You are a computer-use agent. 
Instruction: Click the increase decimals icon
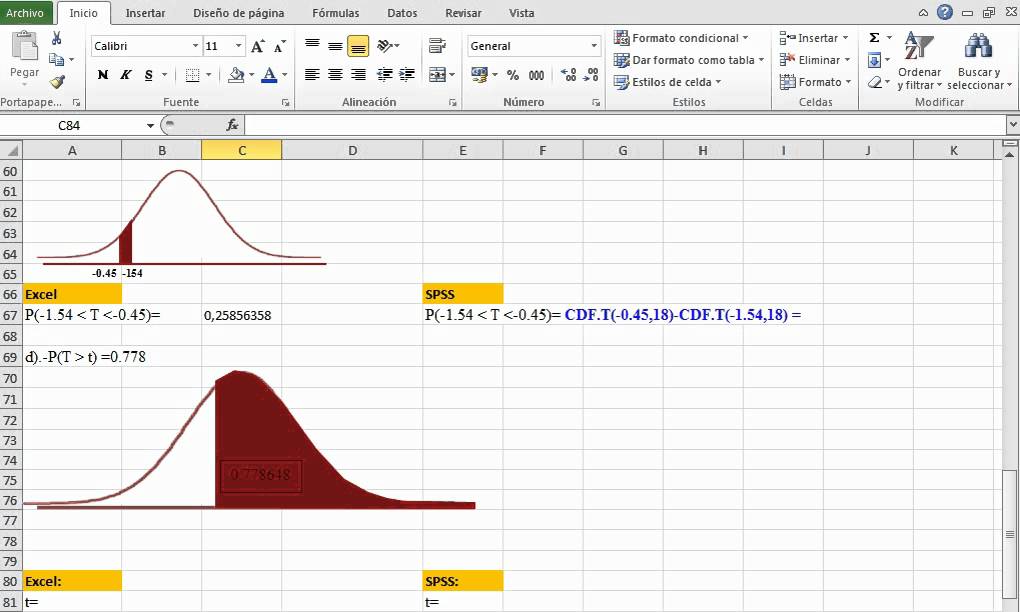click(568, 75)
